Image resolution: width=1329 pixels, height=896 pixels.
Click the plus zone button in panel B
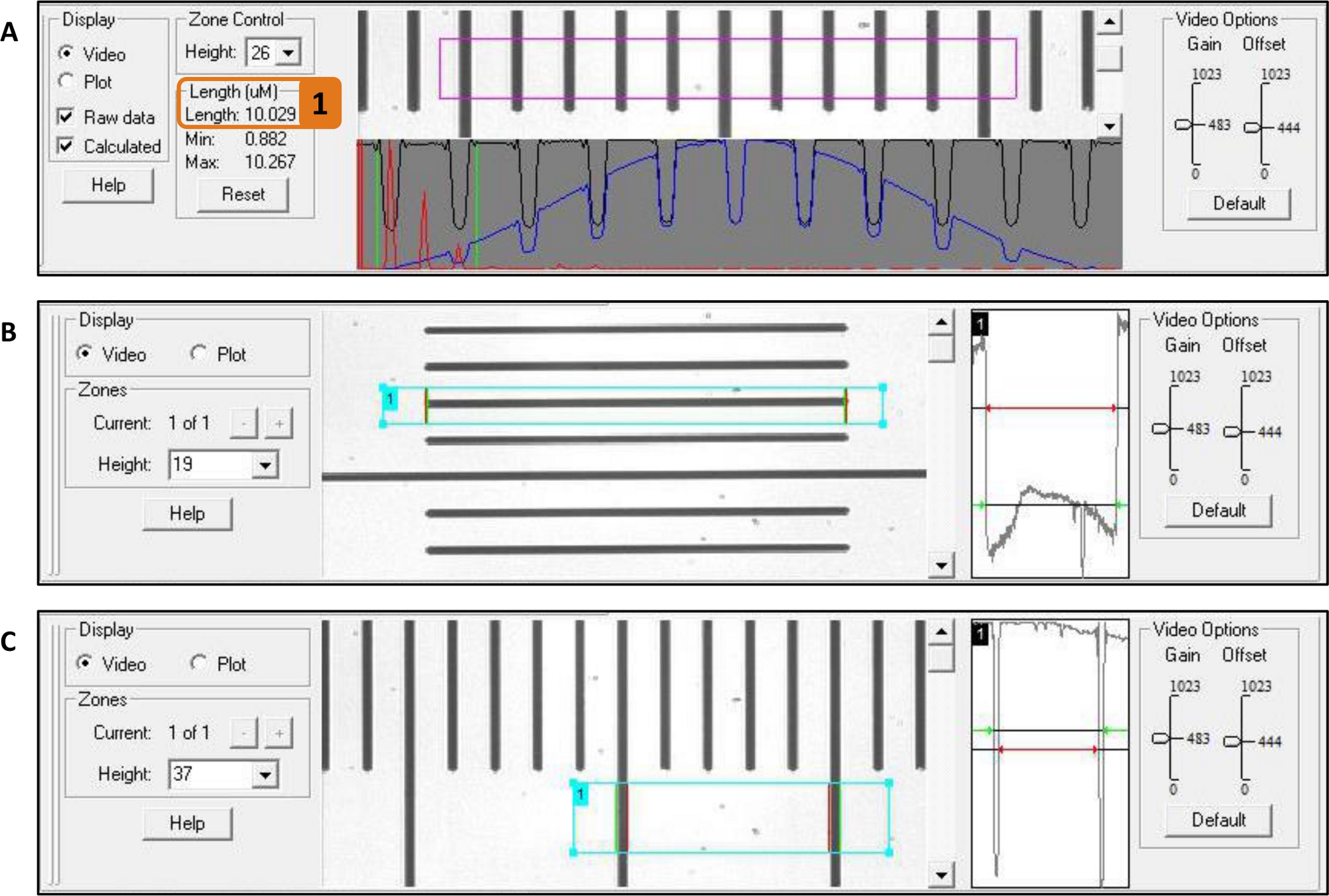[279, 424]
